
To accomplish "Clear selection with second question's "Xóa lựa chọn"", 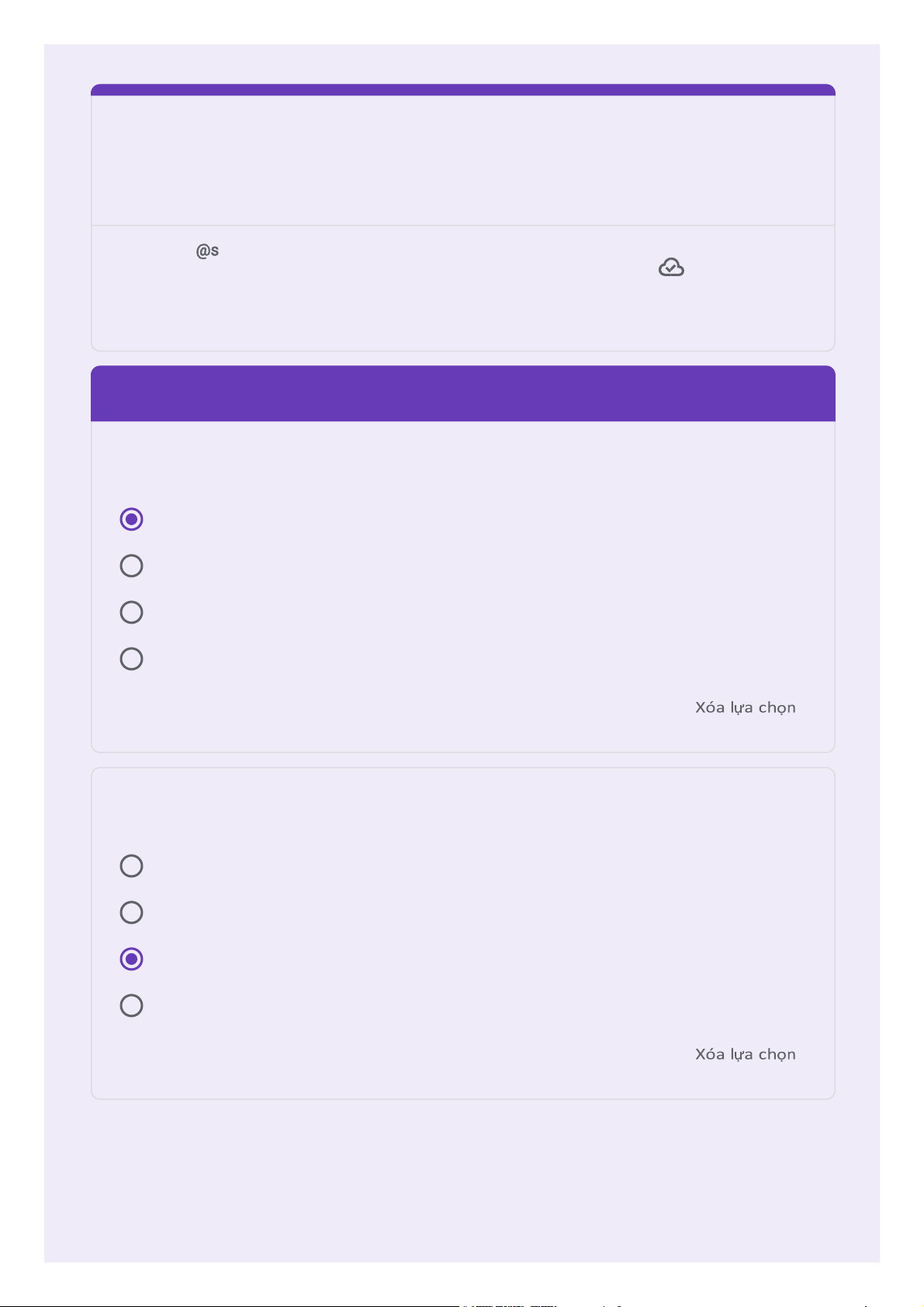I will pos(745,1054).
